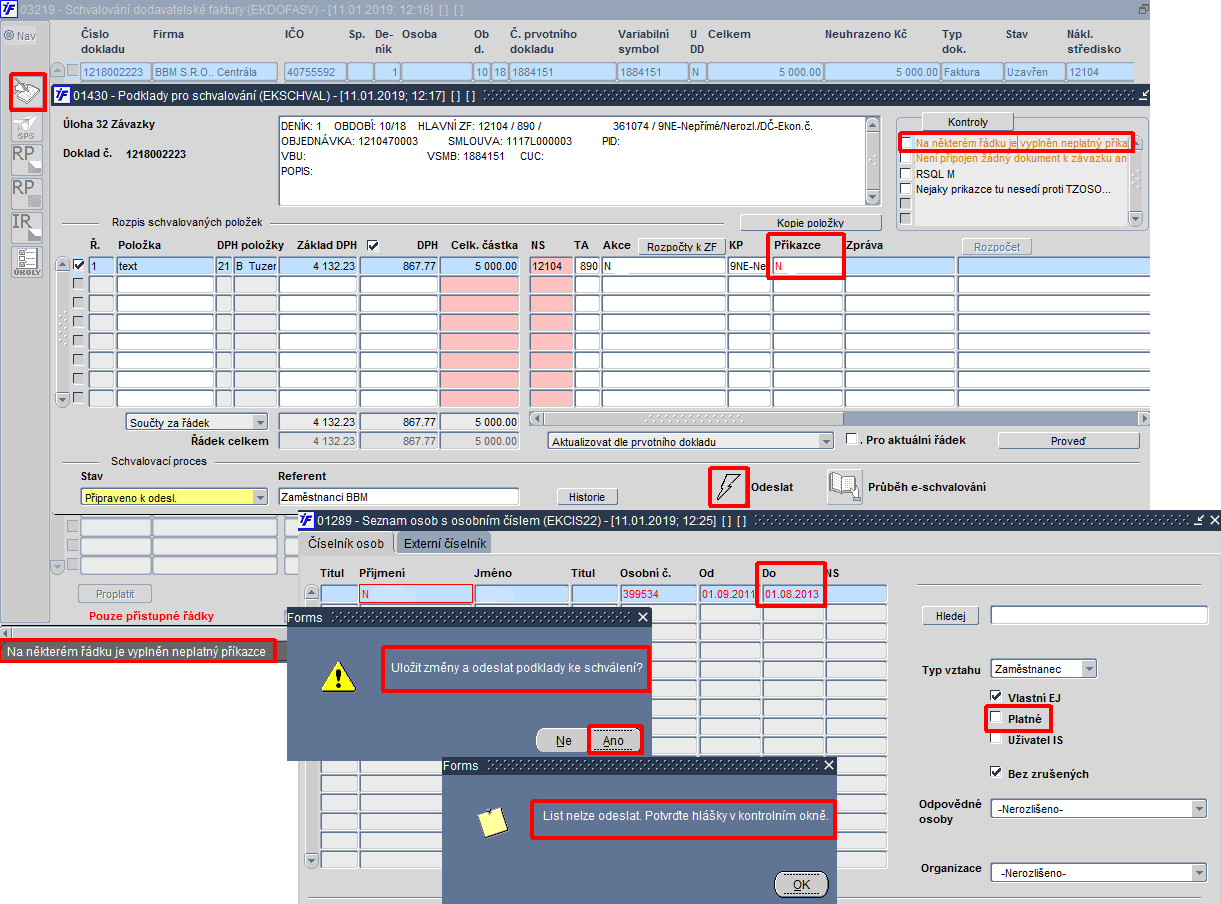The width and height of the screenshot is (1221, 904).
Task: Select the IR sidebar icon
Action: 27,227
